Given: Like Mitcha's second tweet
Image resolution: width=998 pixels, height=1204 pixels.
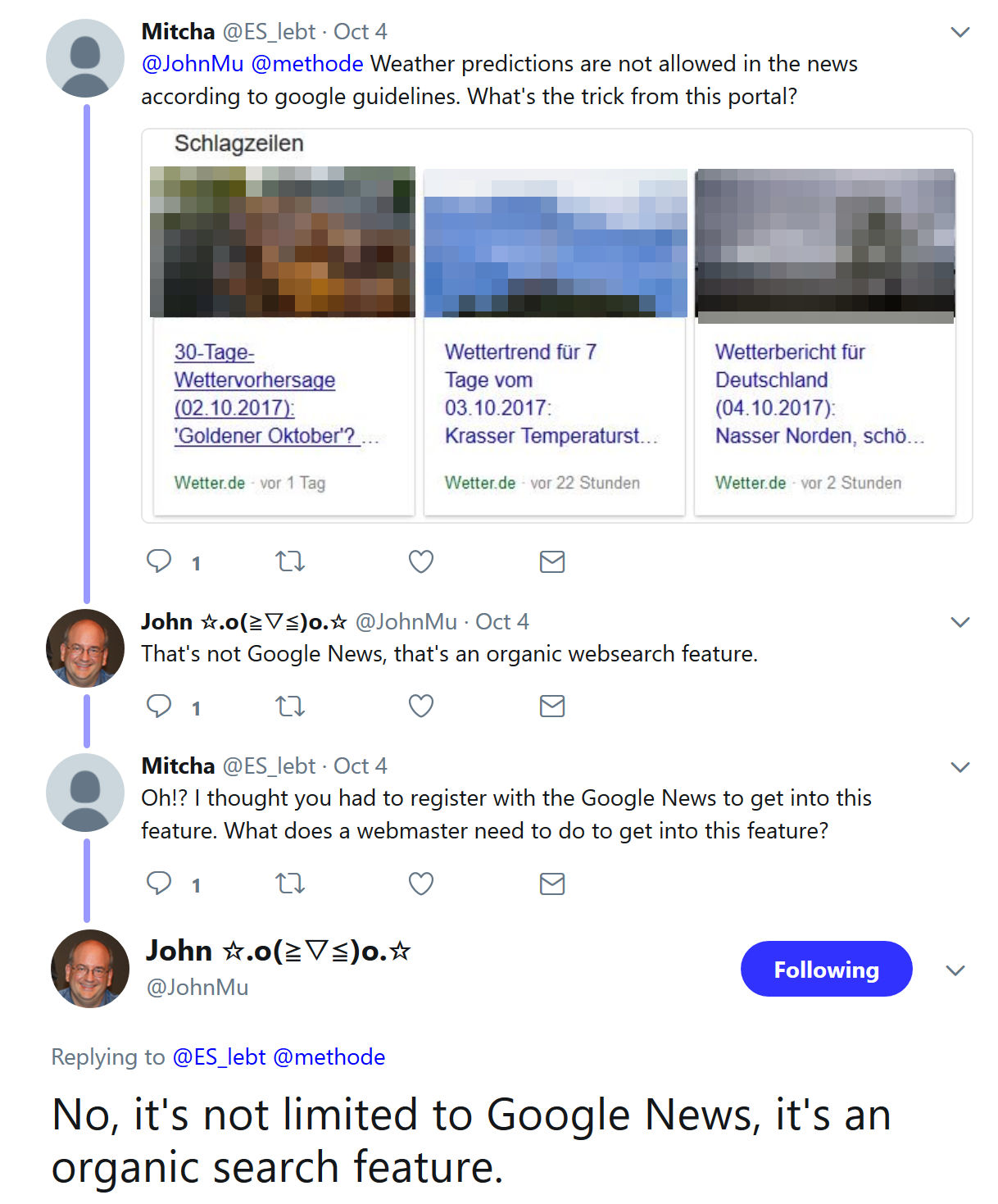Looking at the screenshot, I should pos(420,884).
